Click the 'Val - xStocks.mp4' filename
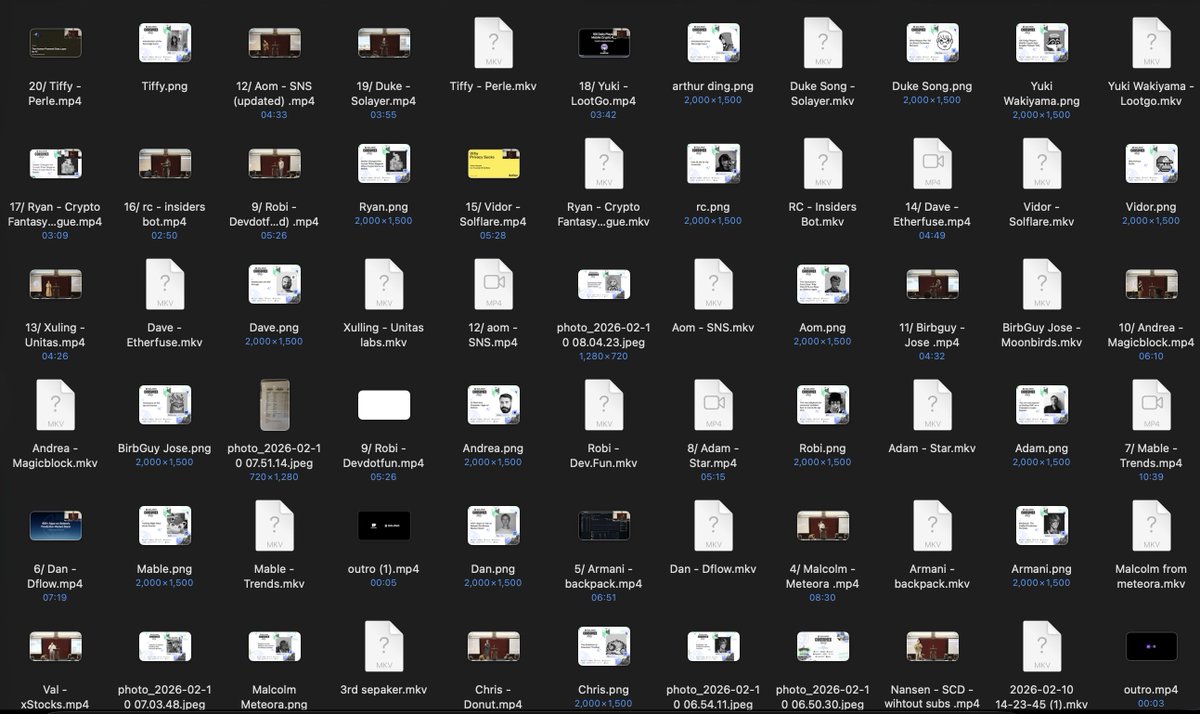This screenshot has height=714, width=1200. click(x=55, y=697)
